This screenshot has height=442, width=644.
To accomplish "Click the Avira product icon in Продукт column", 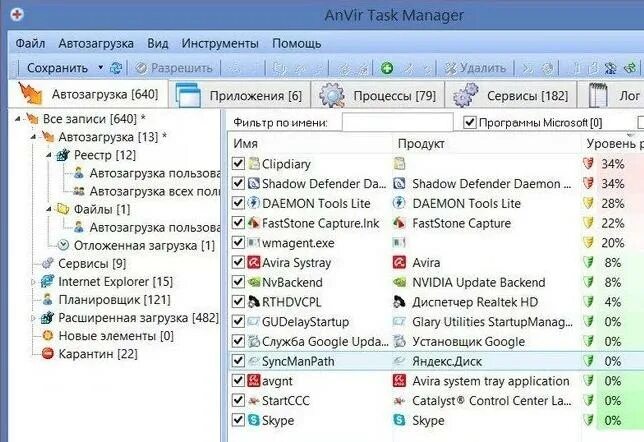I will [399, 262].
